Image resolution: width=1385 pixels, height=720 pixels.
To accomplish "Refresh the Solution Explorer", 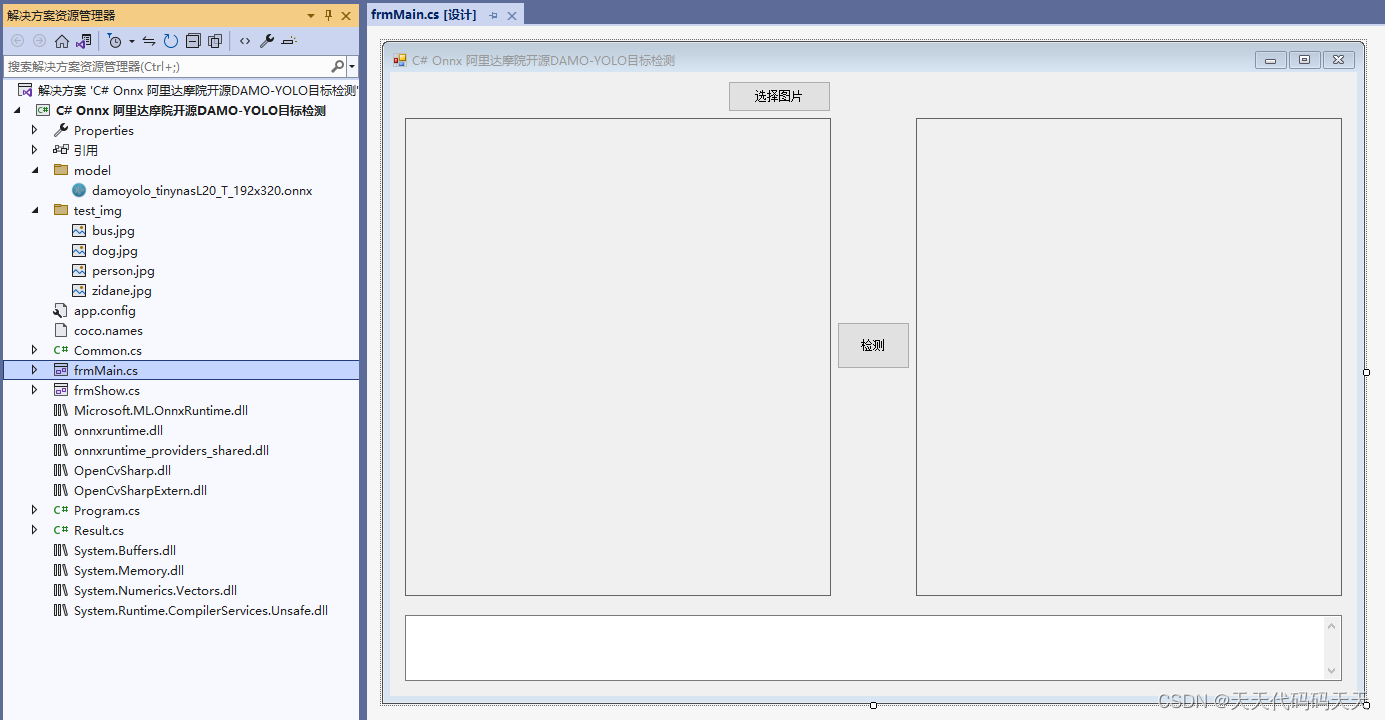I will [171, 41].
